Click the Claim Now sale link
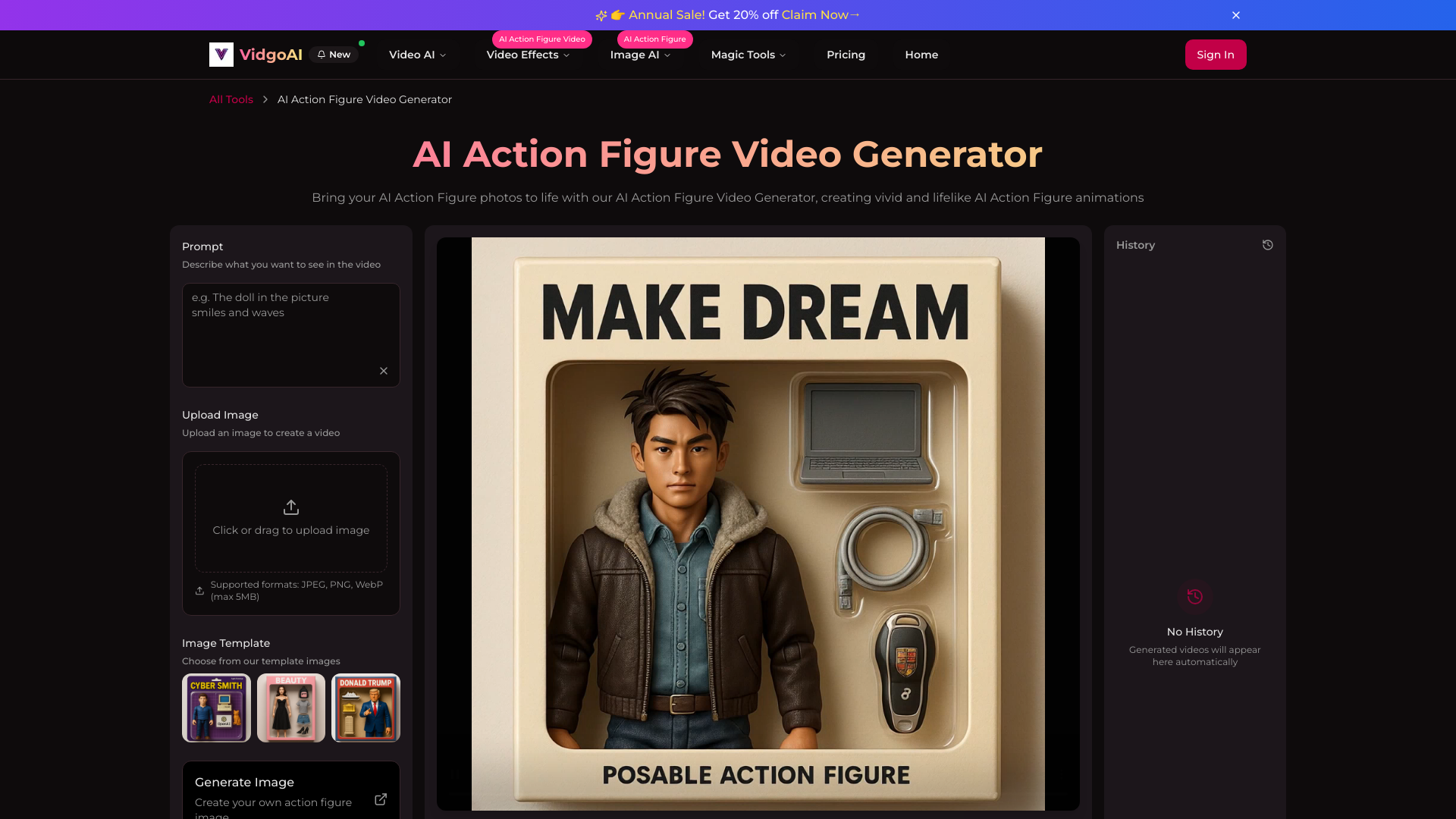 (820, 15)
